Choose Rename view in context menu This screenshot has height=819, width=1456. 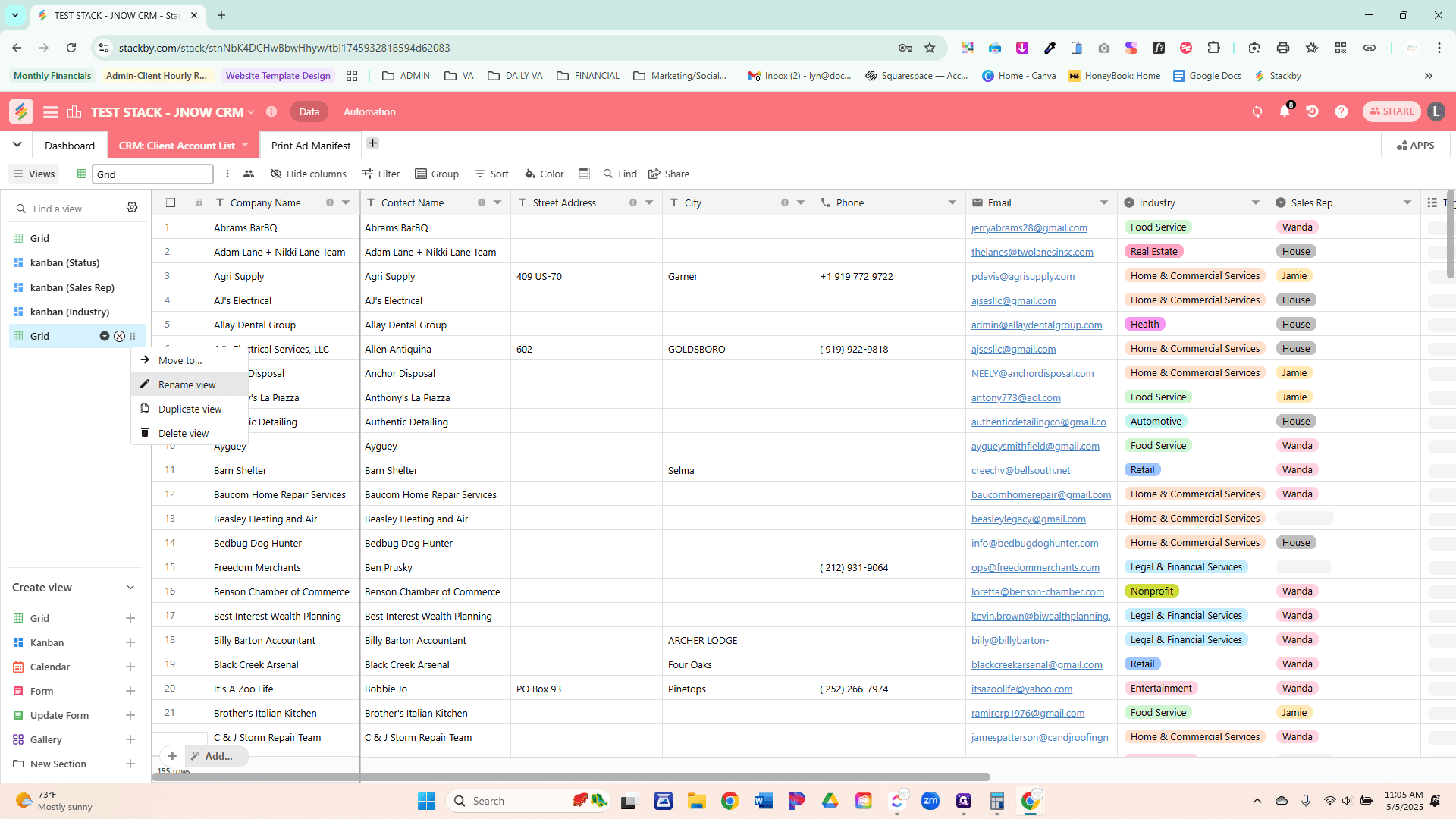[x=189, y=384]
